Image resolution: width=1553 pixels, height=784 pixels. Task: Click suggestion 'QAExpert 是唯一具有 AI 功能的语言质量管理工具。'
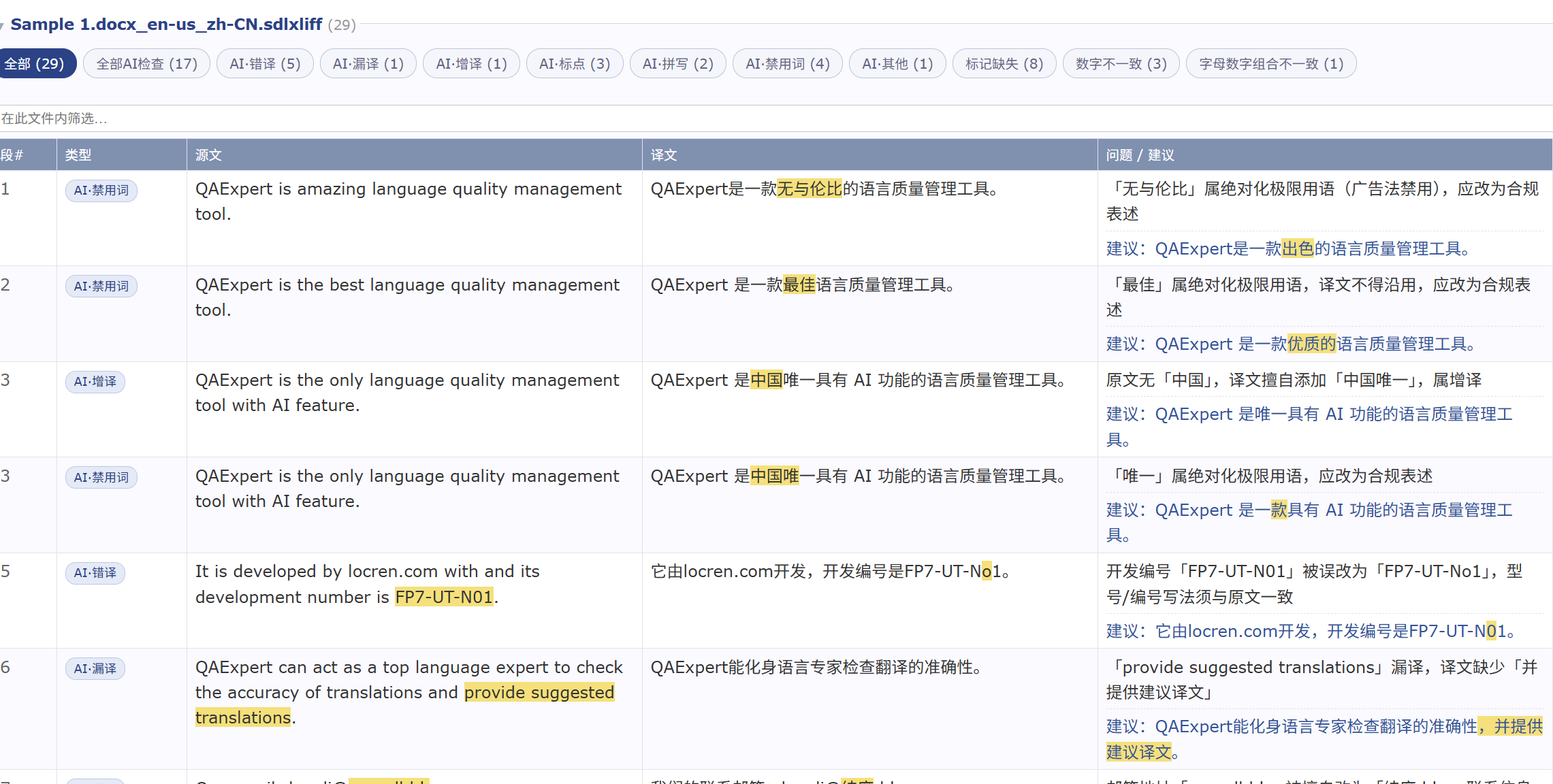1309,427
